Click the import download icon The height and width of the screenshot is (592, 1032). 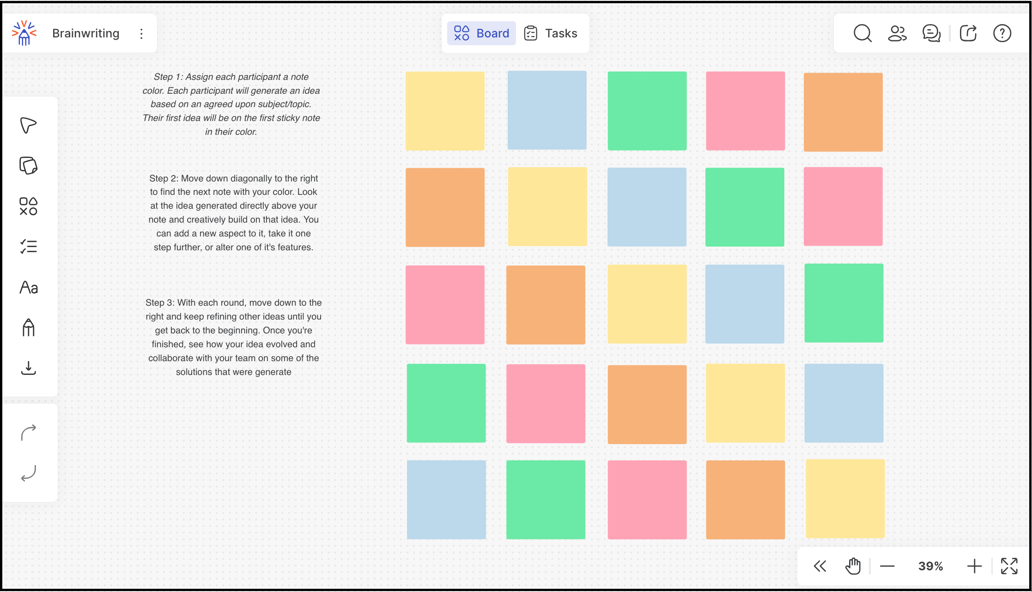(28, 368)
